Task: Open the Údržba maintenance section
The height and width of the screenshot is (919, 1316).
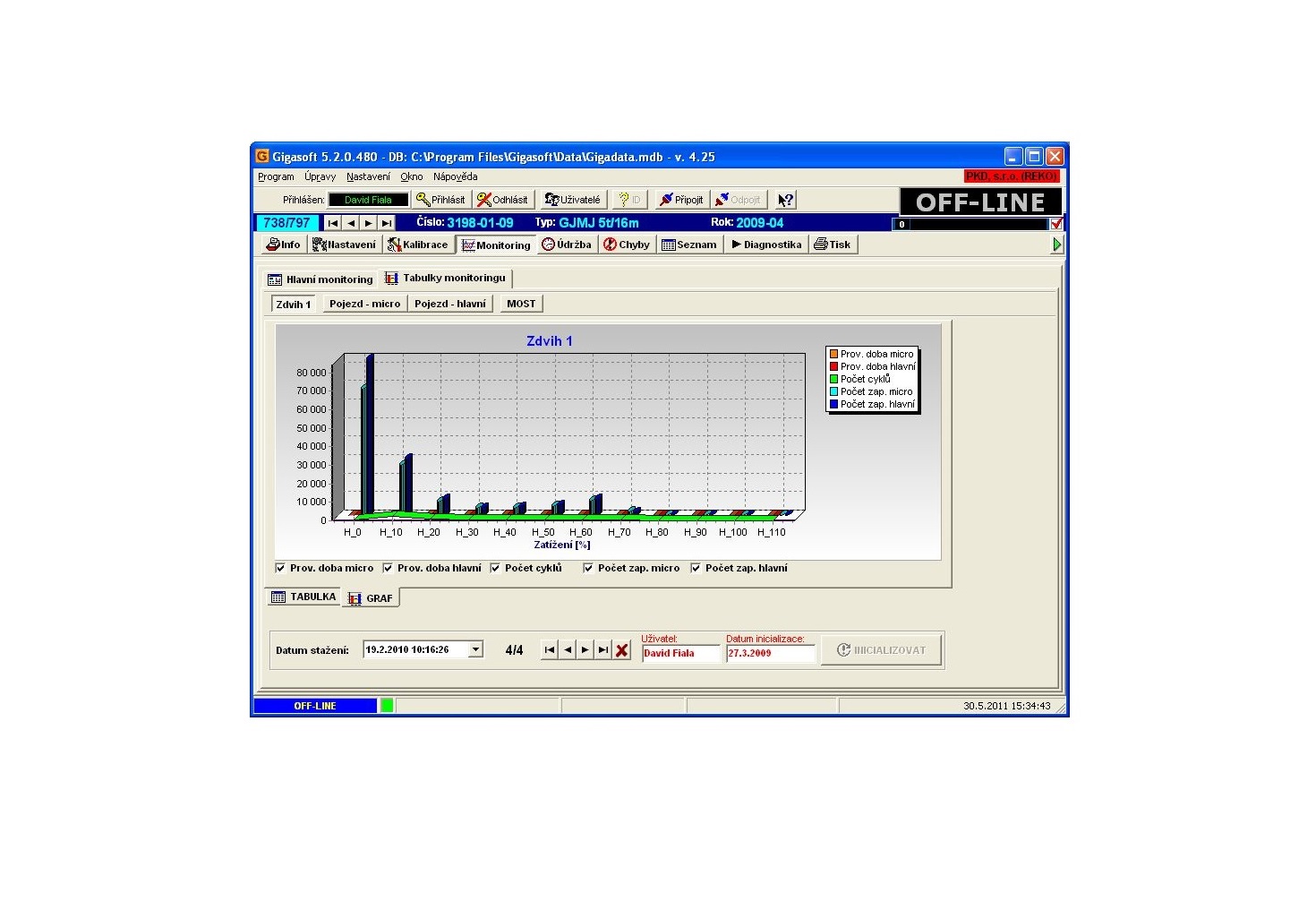Action: pyautogui.click(x=567, y=245)
